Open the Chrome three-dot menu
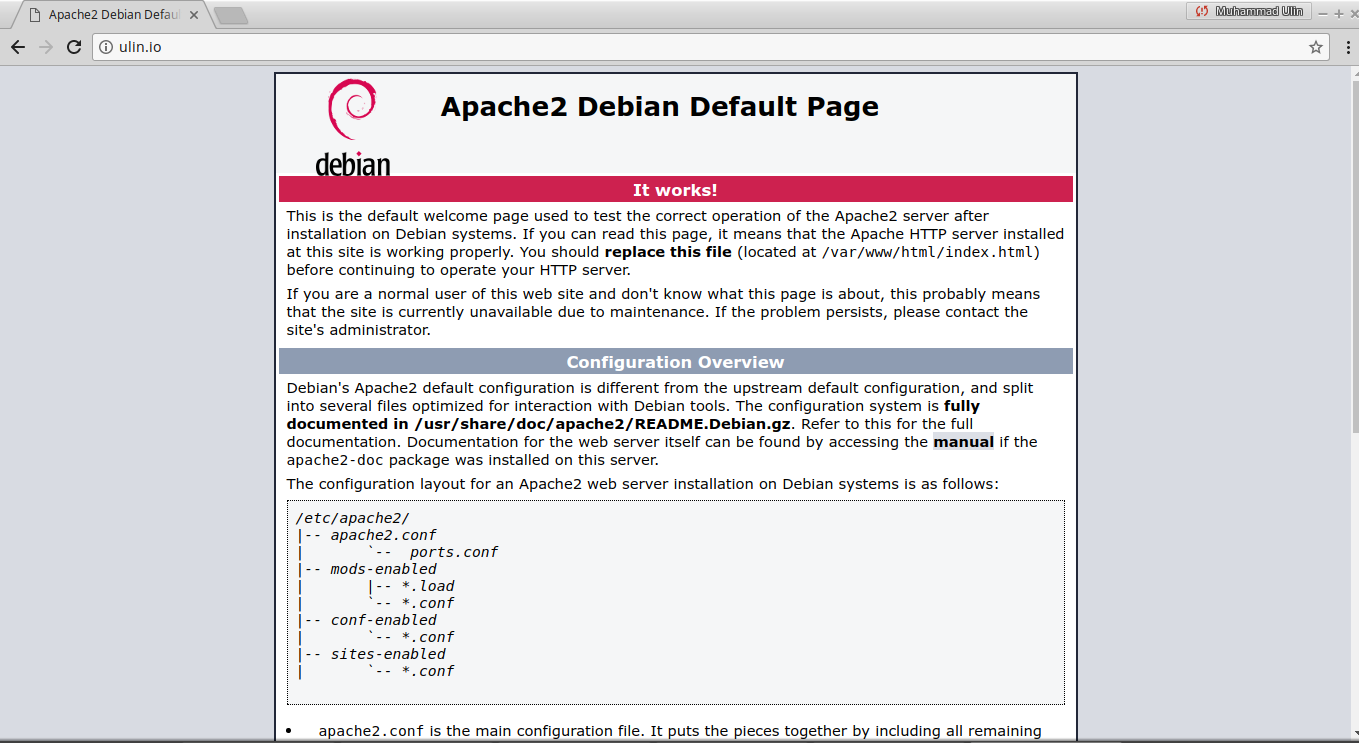The image size is (1359, 743). tap(1348, 47)
